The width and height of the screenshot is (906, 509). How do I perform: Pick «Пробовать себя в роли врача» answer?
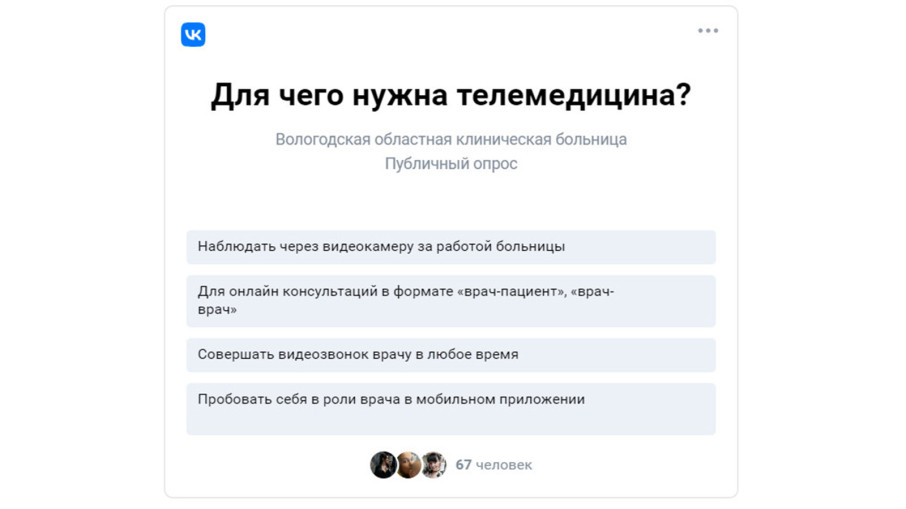[x=451, y=408]
